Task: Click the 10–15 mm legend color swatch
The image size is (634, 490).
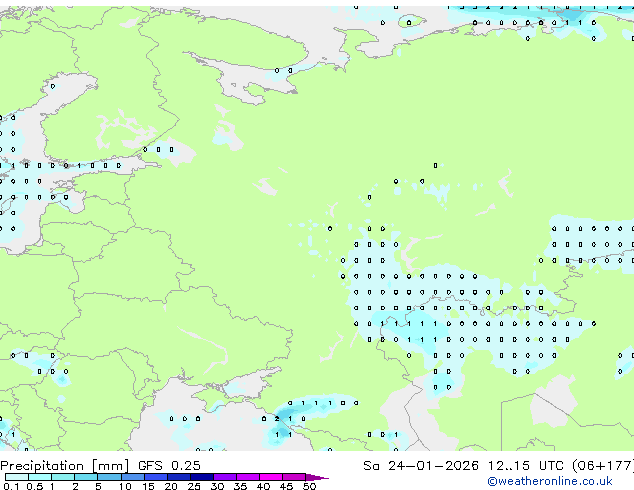Action: coord(132,477)
